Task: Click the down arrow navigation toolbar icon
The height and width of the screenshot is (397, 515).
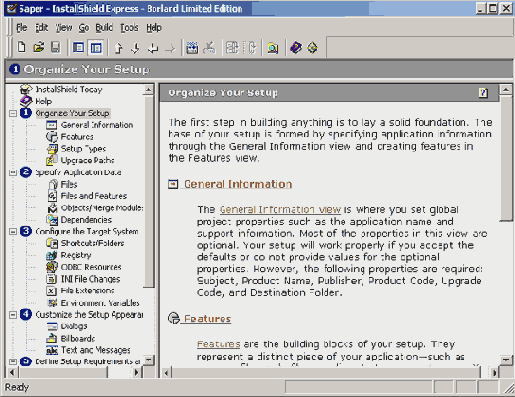Action: tap(135, 48)
